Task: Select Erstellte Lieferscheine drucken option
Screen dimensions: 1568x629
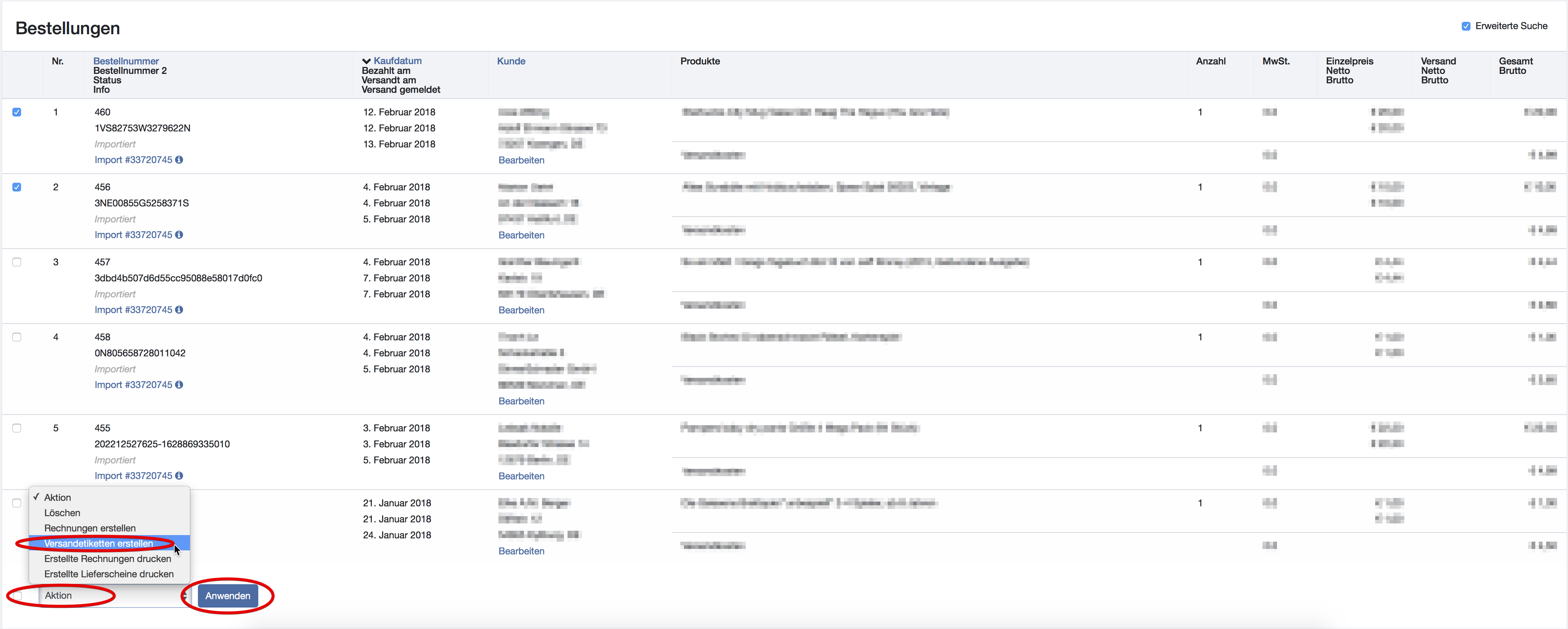Action: (108, 574)
